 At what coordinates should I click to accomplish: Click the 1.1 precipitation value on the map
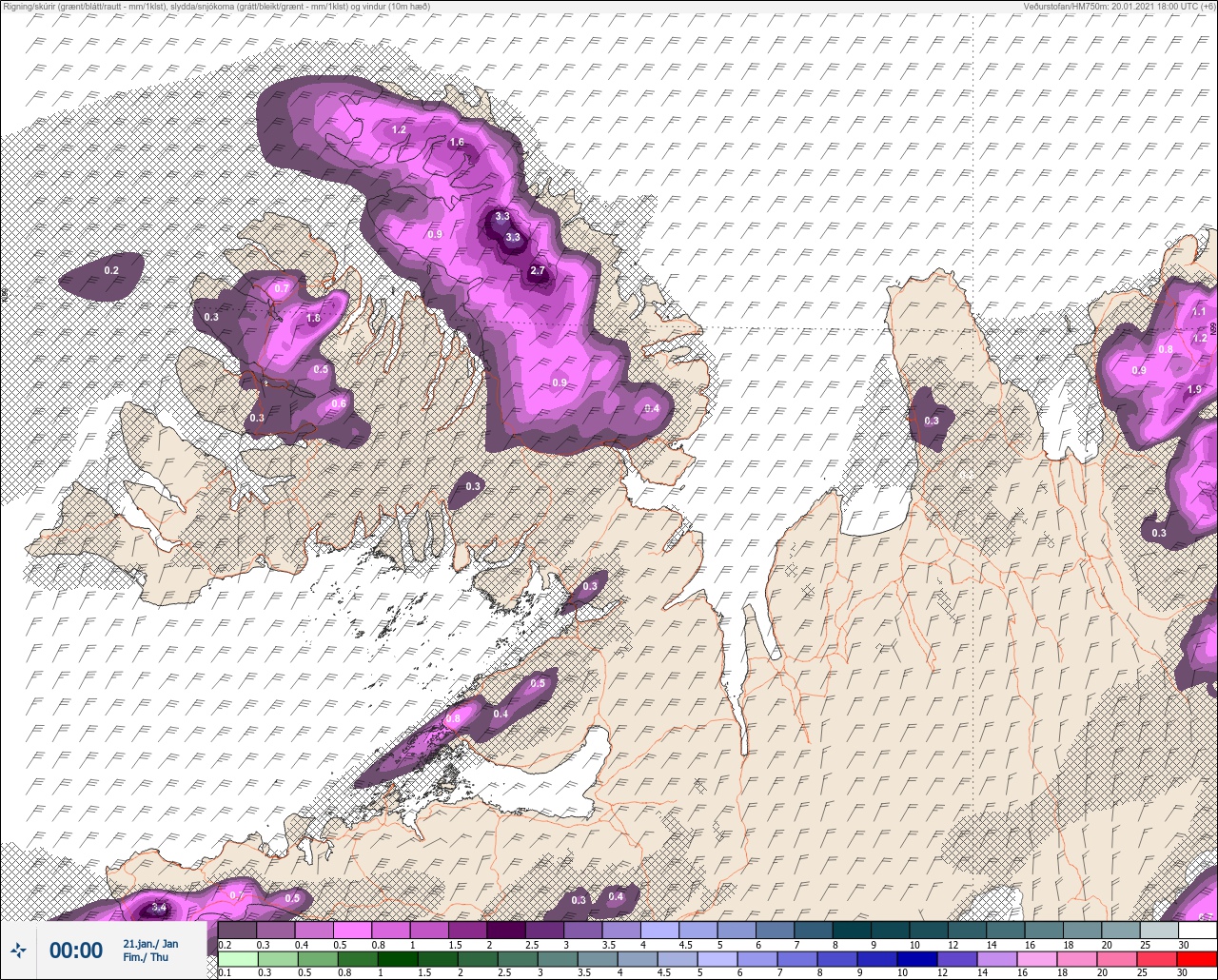[x=1199, y=311]
